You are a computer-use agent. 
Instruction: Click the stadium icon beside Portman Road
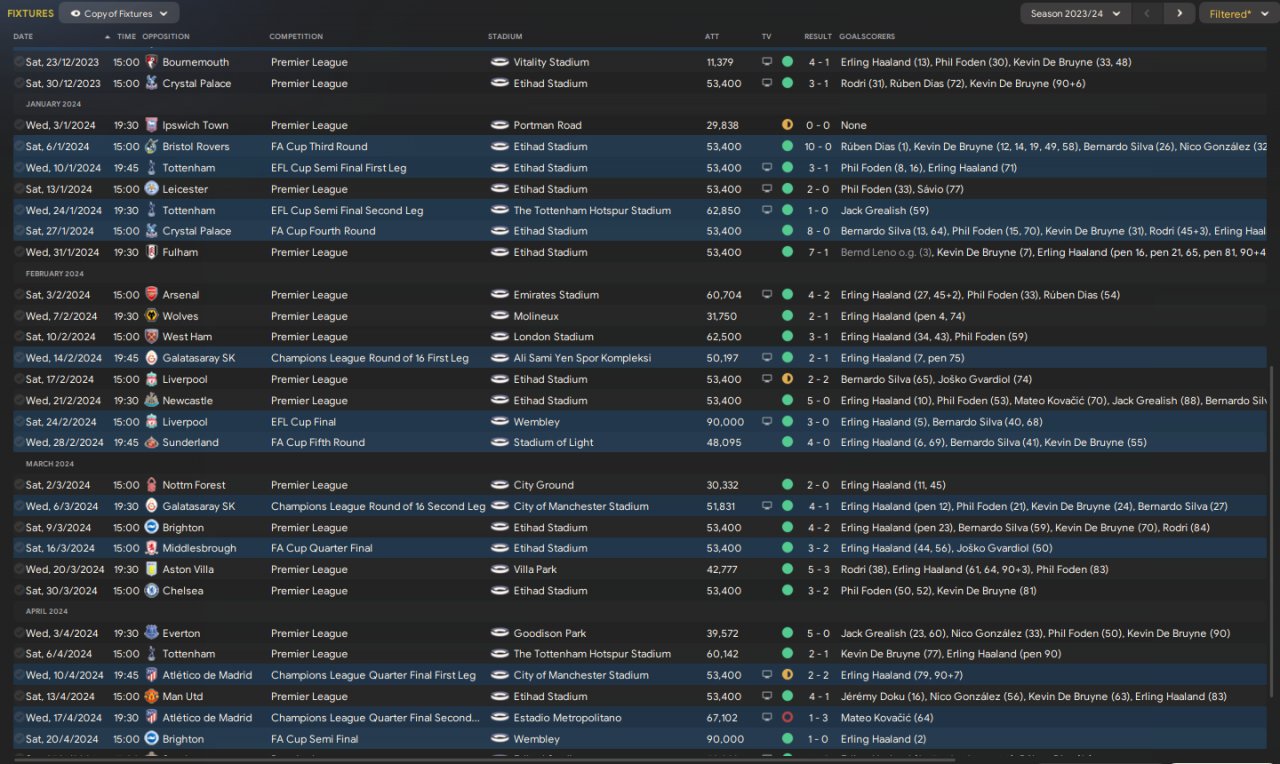click(500, 125)
